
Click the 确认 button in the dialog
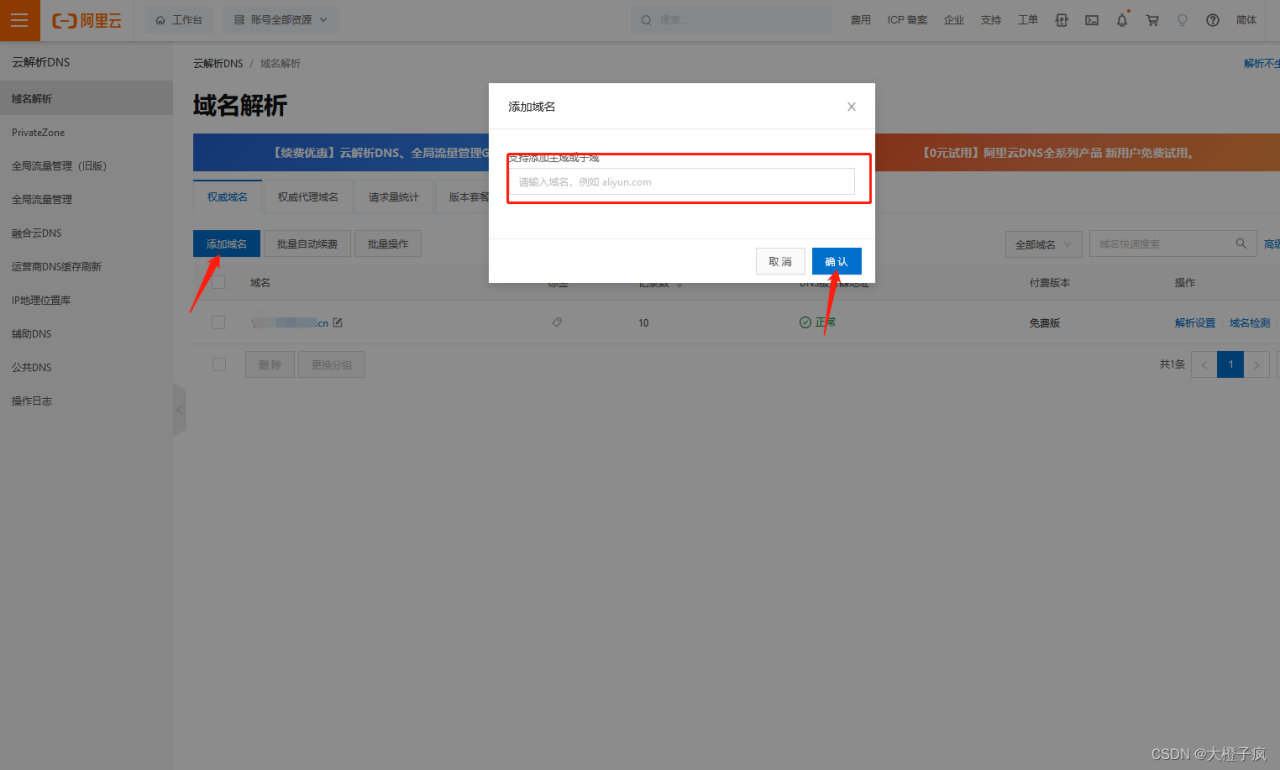837,261
